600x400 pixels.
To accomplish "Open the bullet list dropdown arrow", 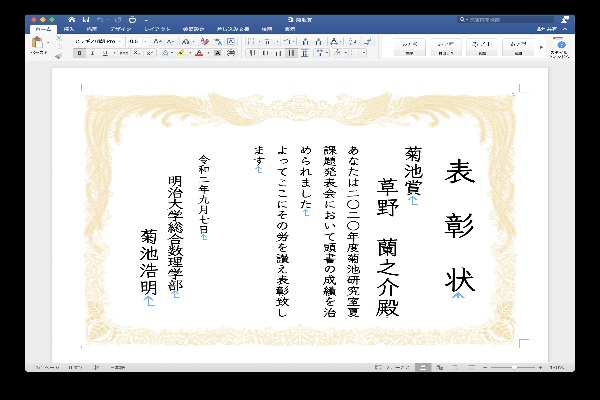I will pyautogui.click(x=259, y=41).
